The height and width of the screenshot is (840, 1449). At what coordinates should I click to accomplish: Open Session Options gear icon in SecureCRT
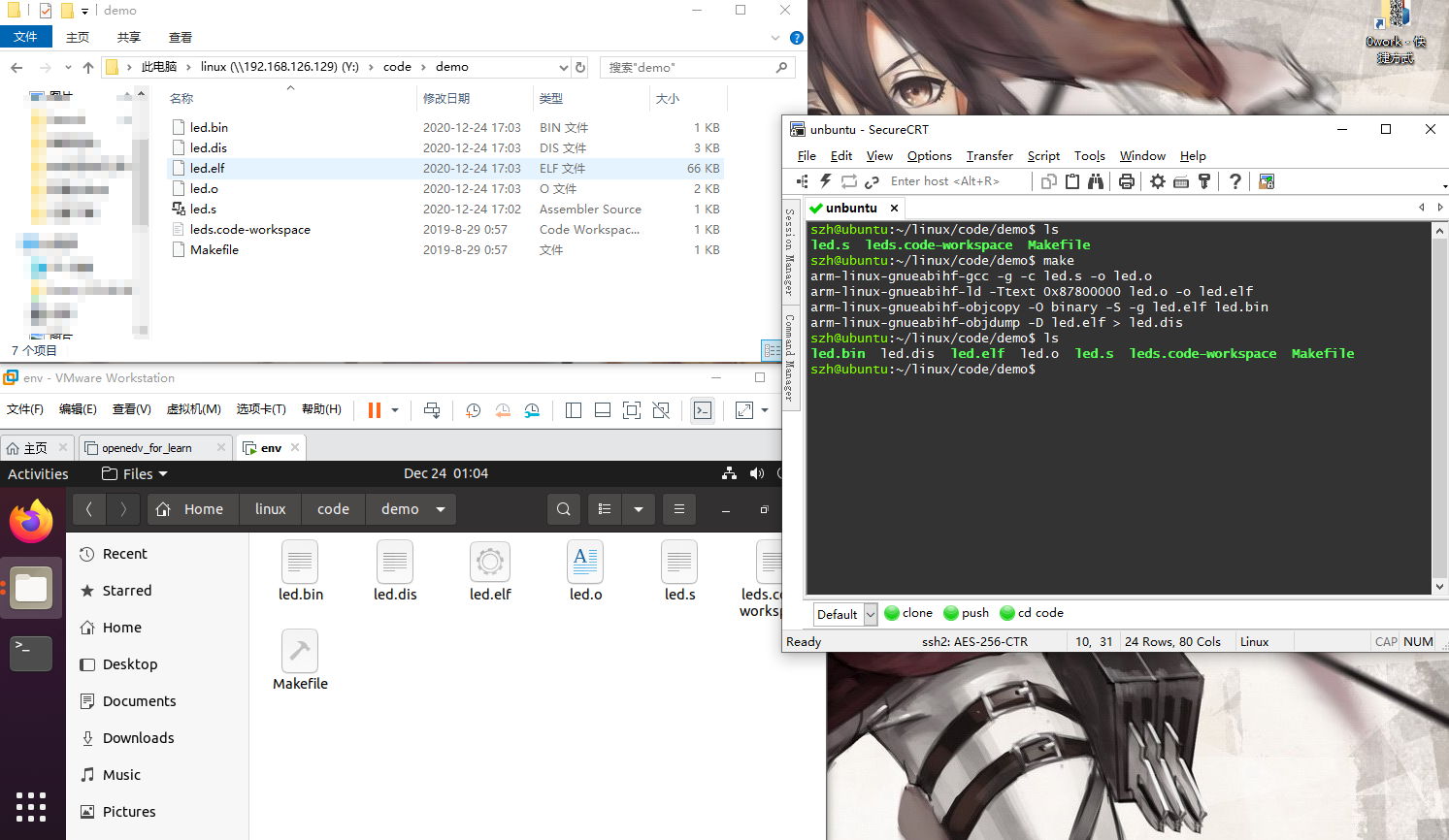click(1158, 181)
